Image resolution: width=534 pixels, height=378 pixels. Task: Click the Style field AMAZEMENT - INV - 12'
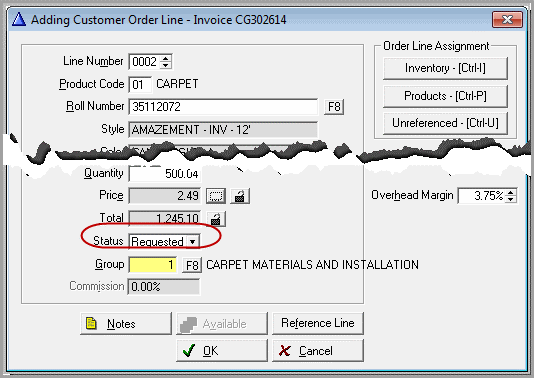pyautogui.click(x=223, y=130)
